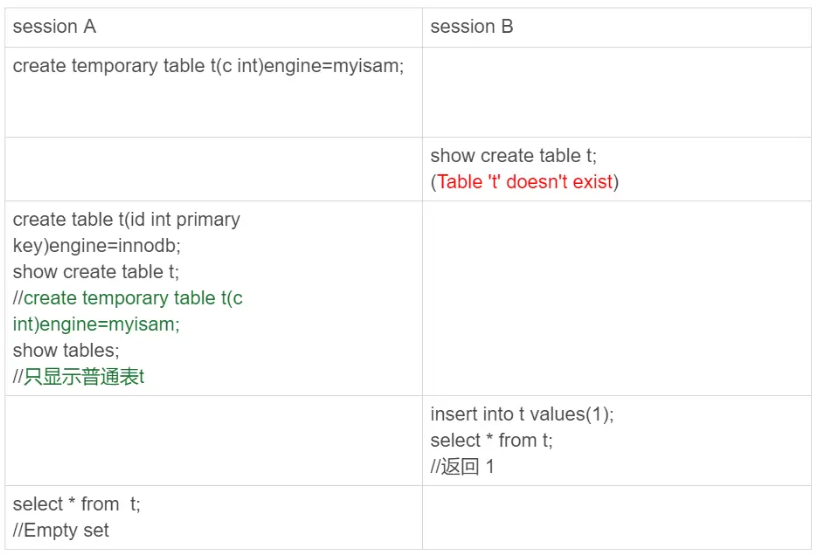The image size is (823, 559).
Task: Click the red 'Table 't' doesn't exist' error
Action: (525, 182)
